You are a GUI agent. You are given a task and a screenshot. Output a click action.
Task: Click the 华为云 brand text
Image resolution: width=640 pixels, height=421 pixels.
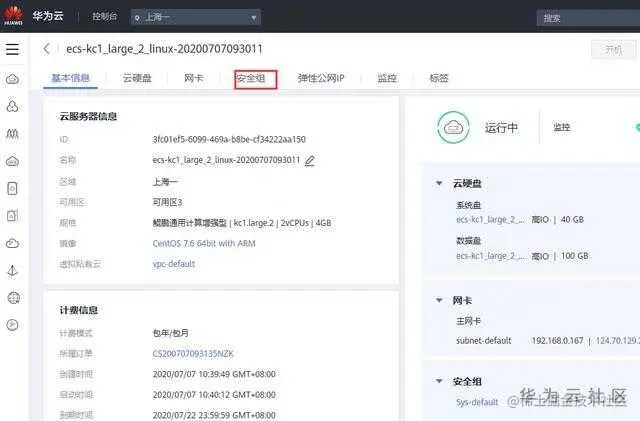48,16
